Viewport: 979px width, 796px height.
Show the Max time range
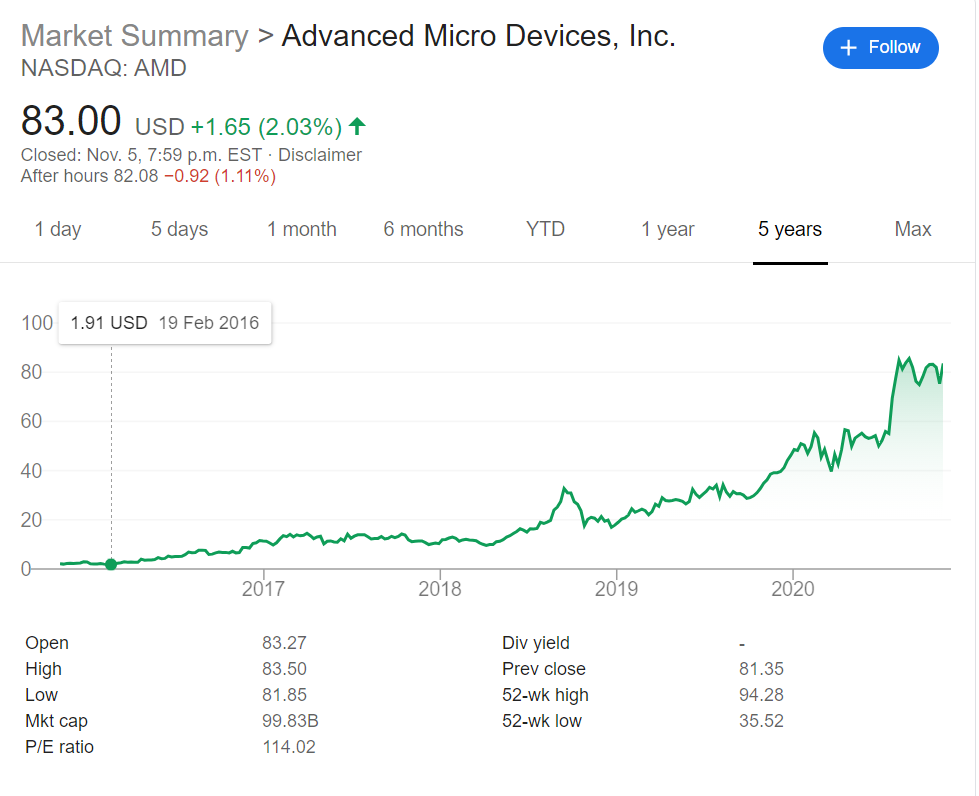coord(913,229)
